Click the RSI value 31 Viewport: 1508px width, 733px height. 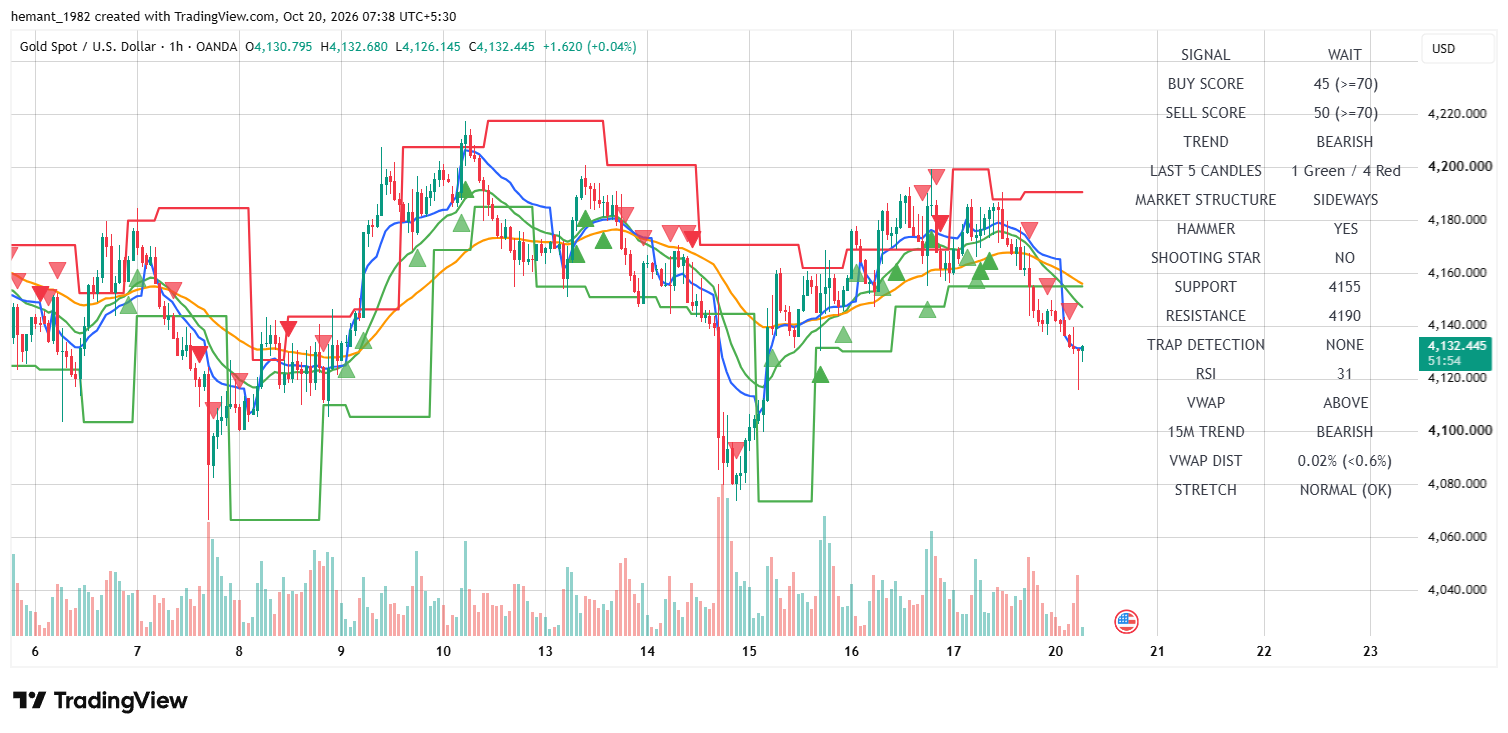pyautogui.click(x=1345, y=374)
